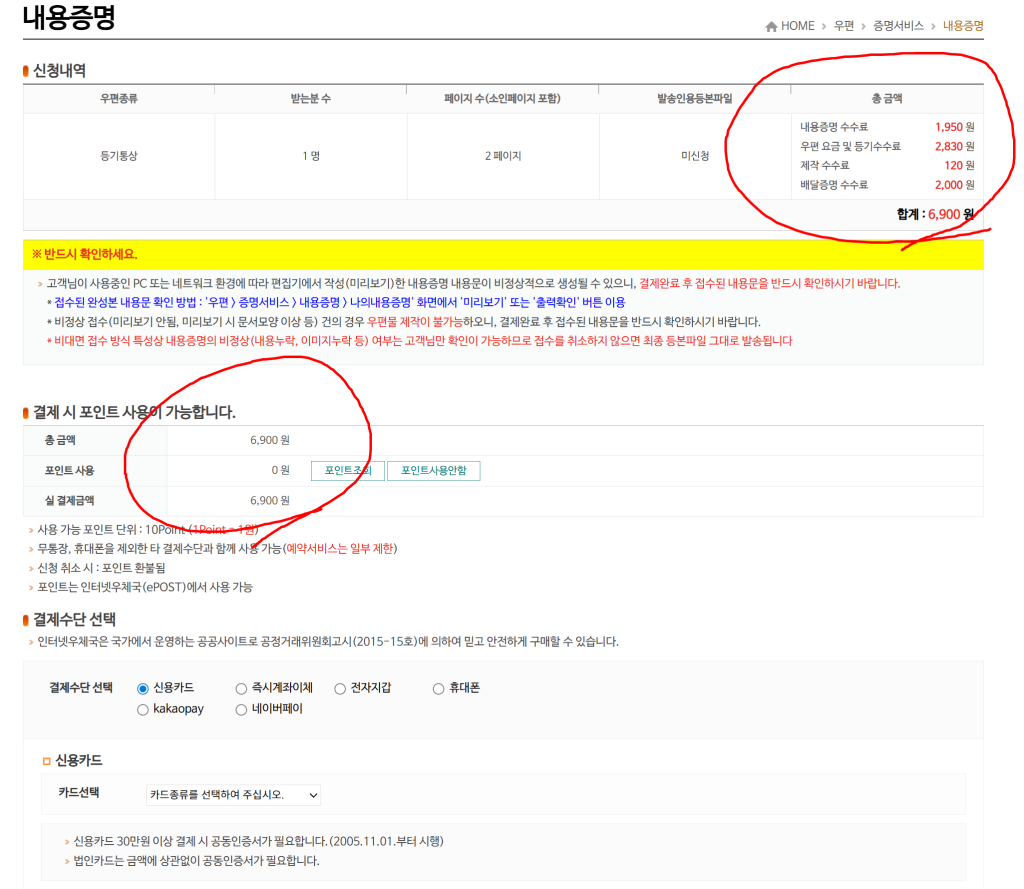The width and height of the screenshot is (1024, 889).
Task: Open the 카드종류를 선택하여 주십시오 dropdown
Action: click(x=233, y=795)
